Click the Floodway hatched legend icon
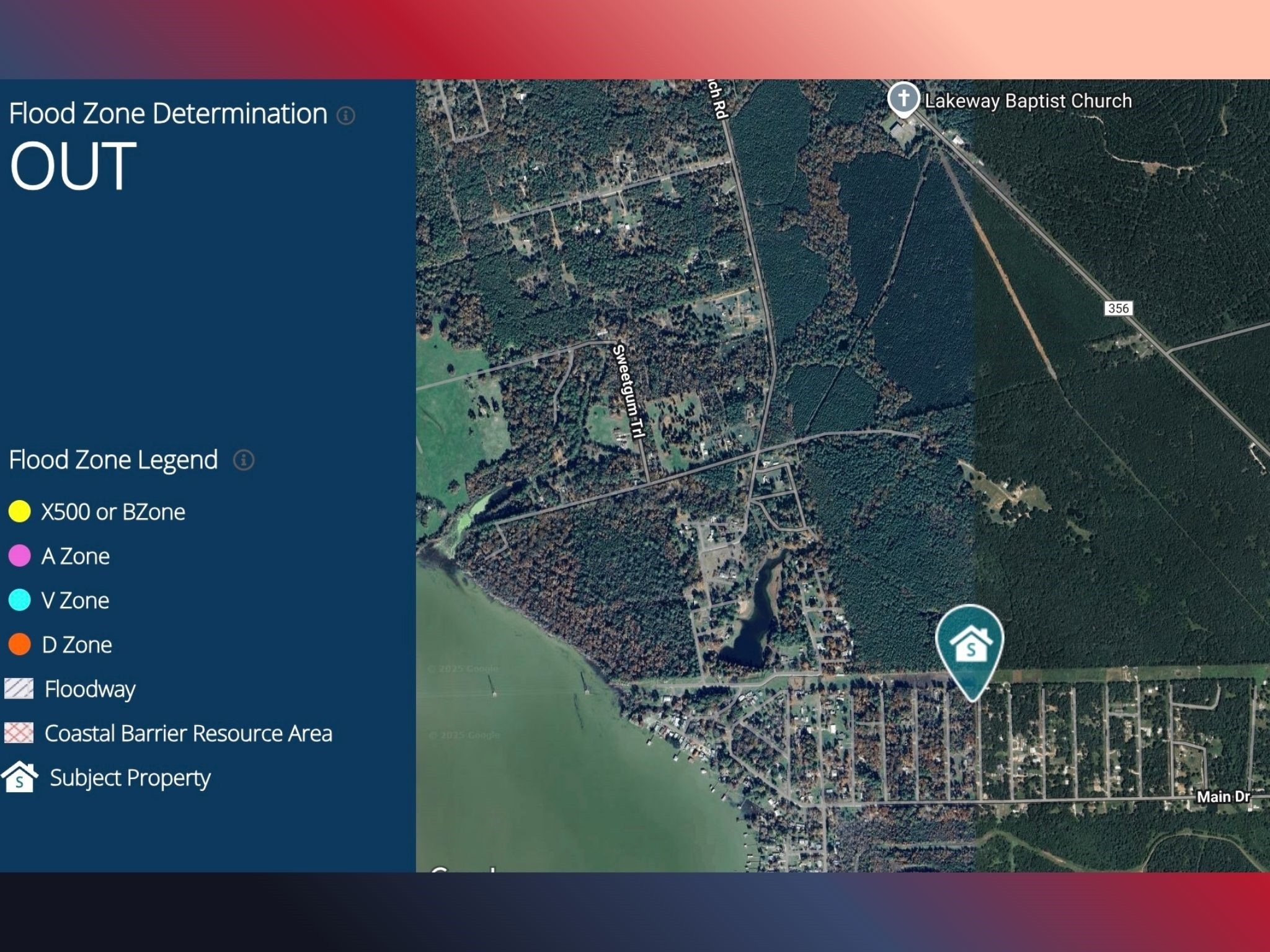The width and height of the screenshot is (1270, 952). point(19,689)
